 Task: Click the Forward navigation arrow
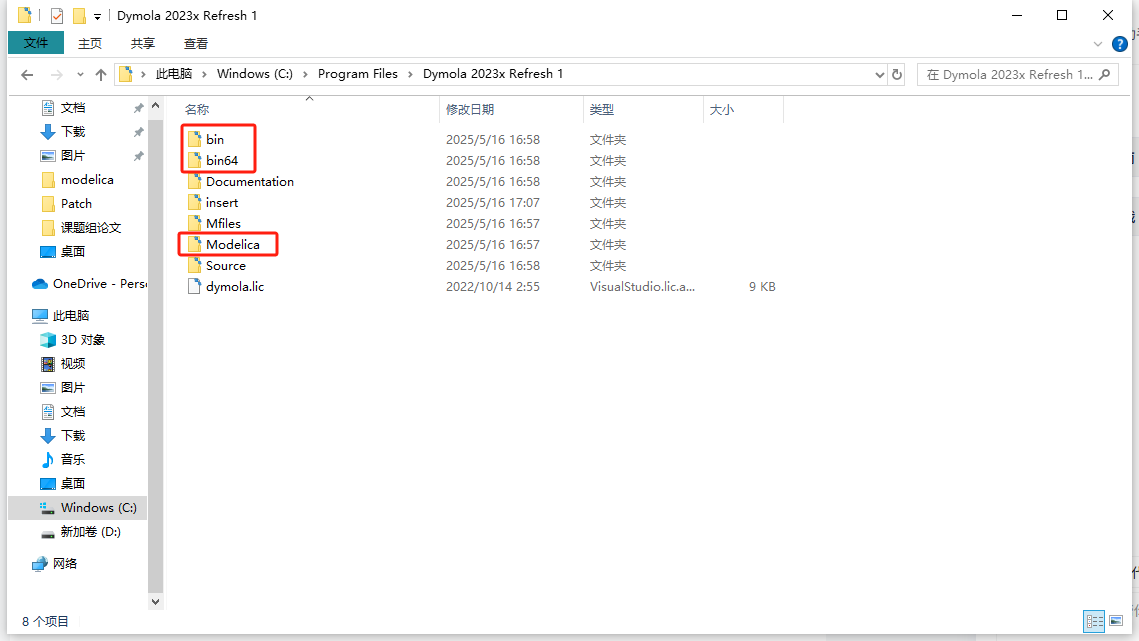pyautogui.click(x=56, y=74)
